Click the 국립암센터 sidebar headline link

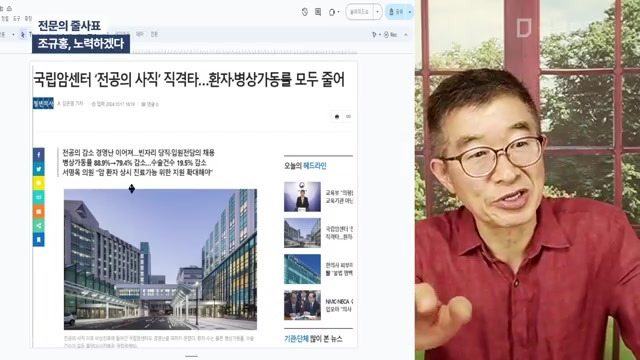339,233
